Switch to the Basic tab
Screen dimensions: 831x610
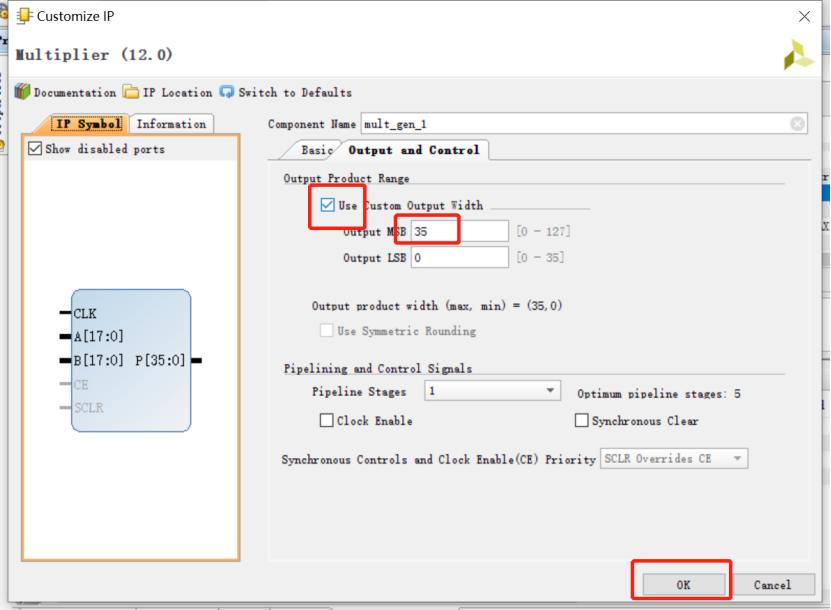316,148
